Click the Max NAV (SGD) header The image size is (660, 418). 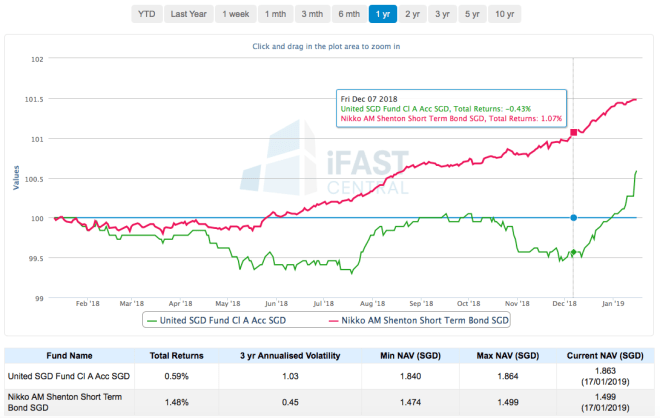(x=508, y=356)
